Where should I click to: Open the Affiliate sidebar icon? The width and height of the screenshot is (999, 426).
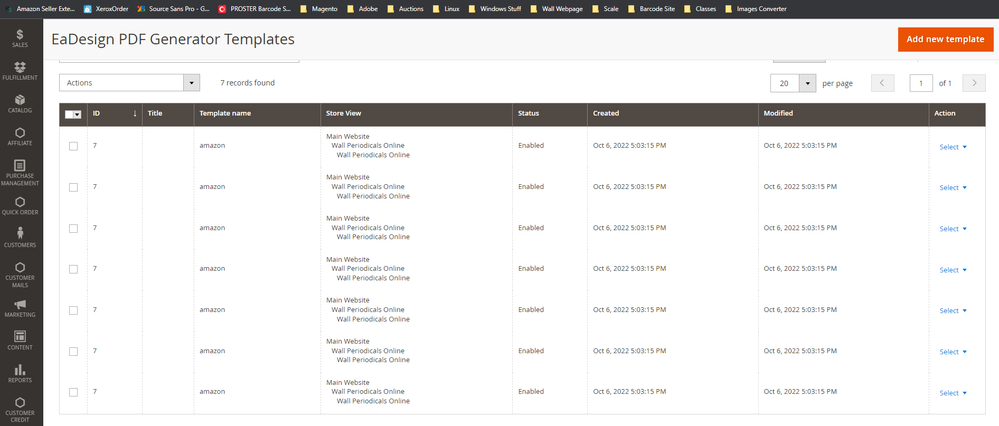(20, 137)
